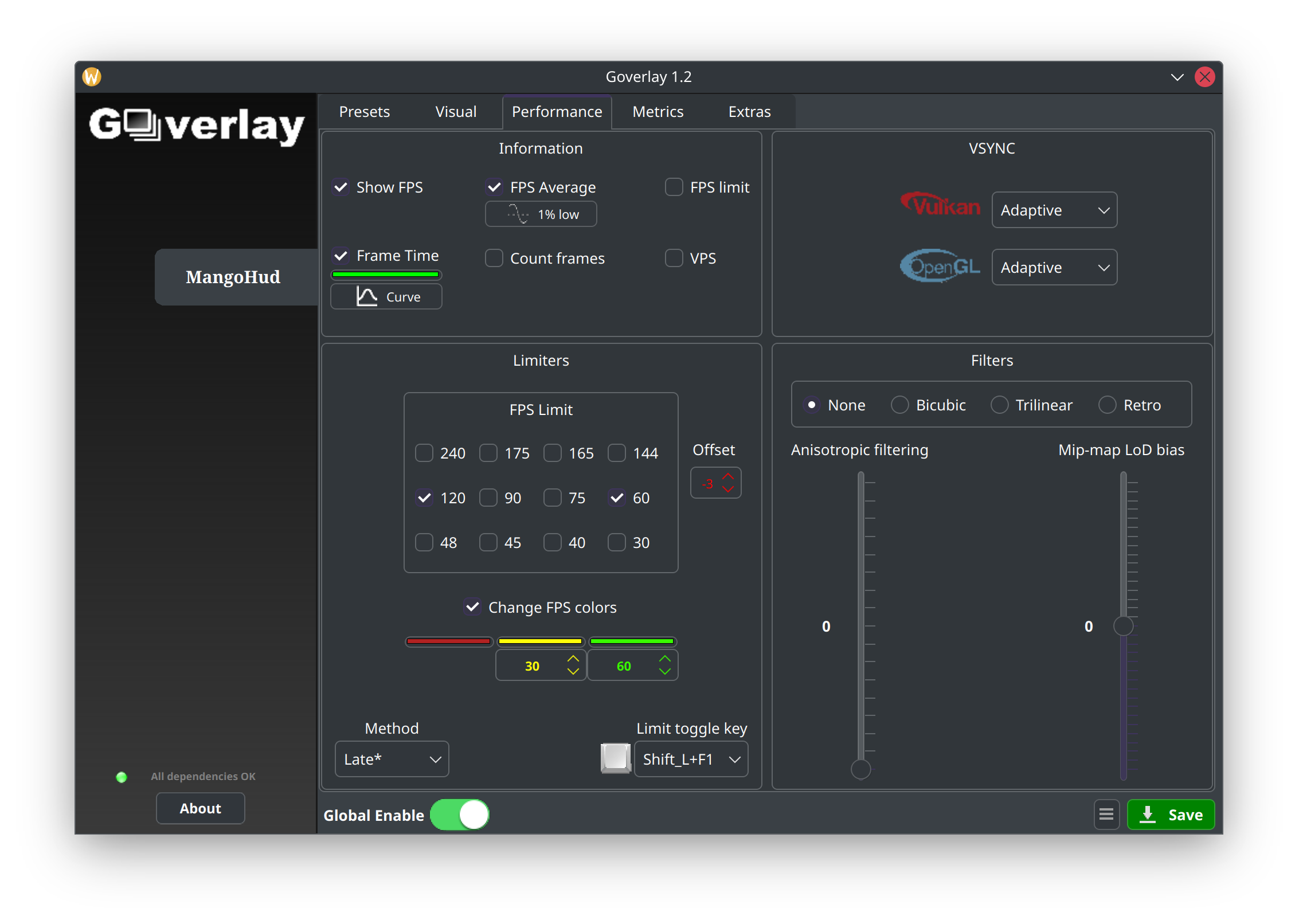Viewport: 1299px width, 924px height.
Task: Open the Shift_L+F1 toggle key dropdown
Action: point(691,759)
